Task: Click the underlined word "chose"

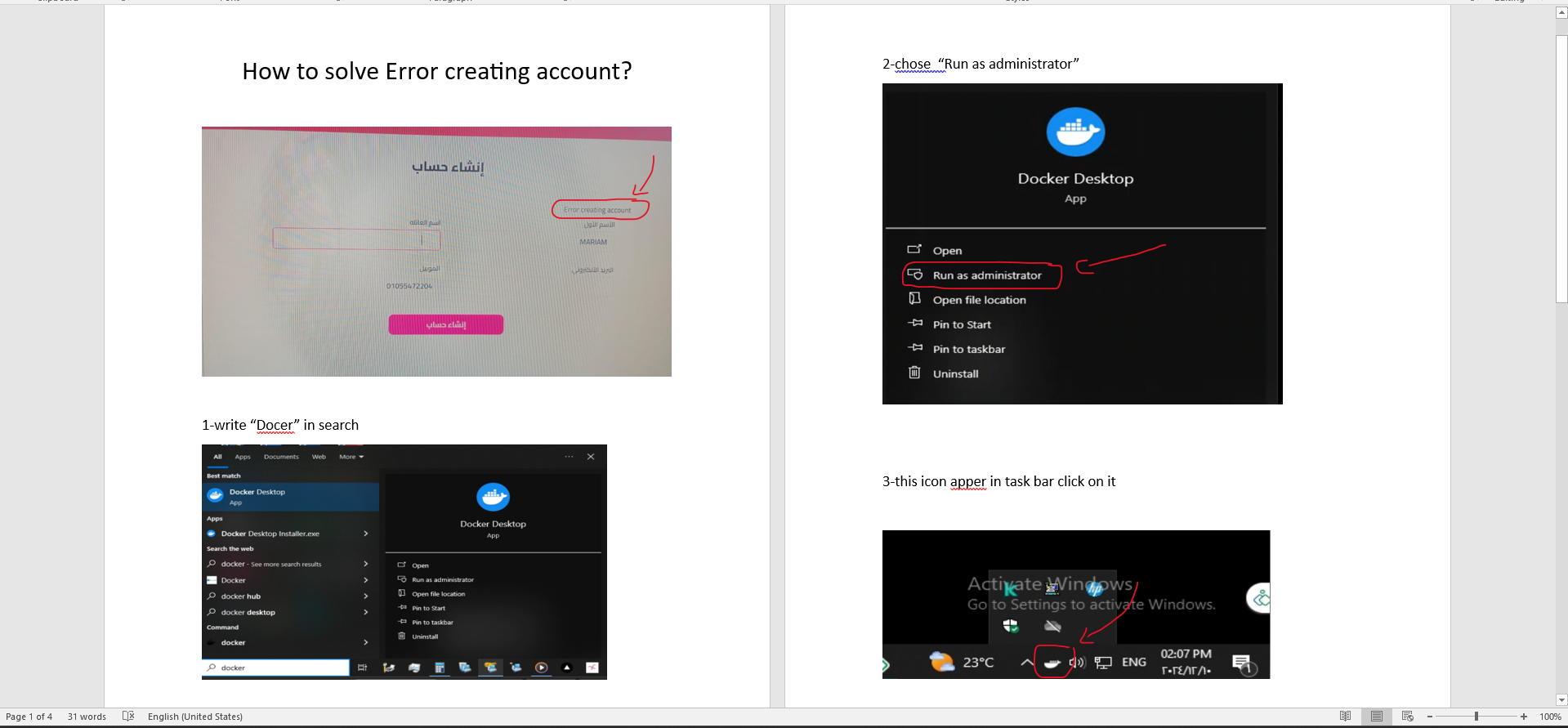Action: 913,64
